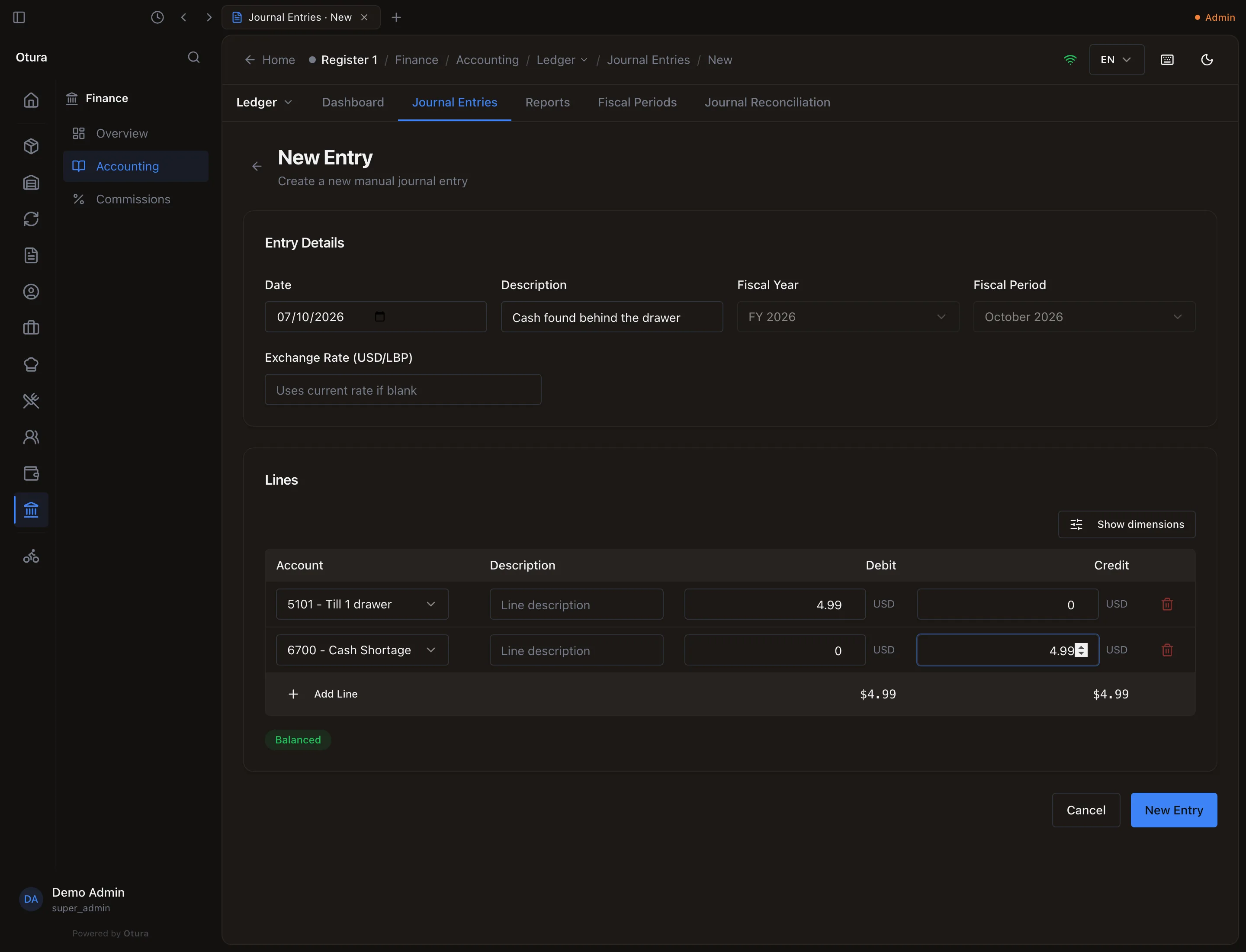Open the delivery bike icon in sidebar
Screen dimensions: 1246x952
point(31,556)
